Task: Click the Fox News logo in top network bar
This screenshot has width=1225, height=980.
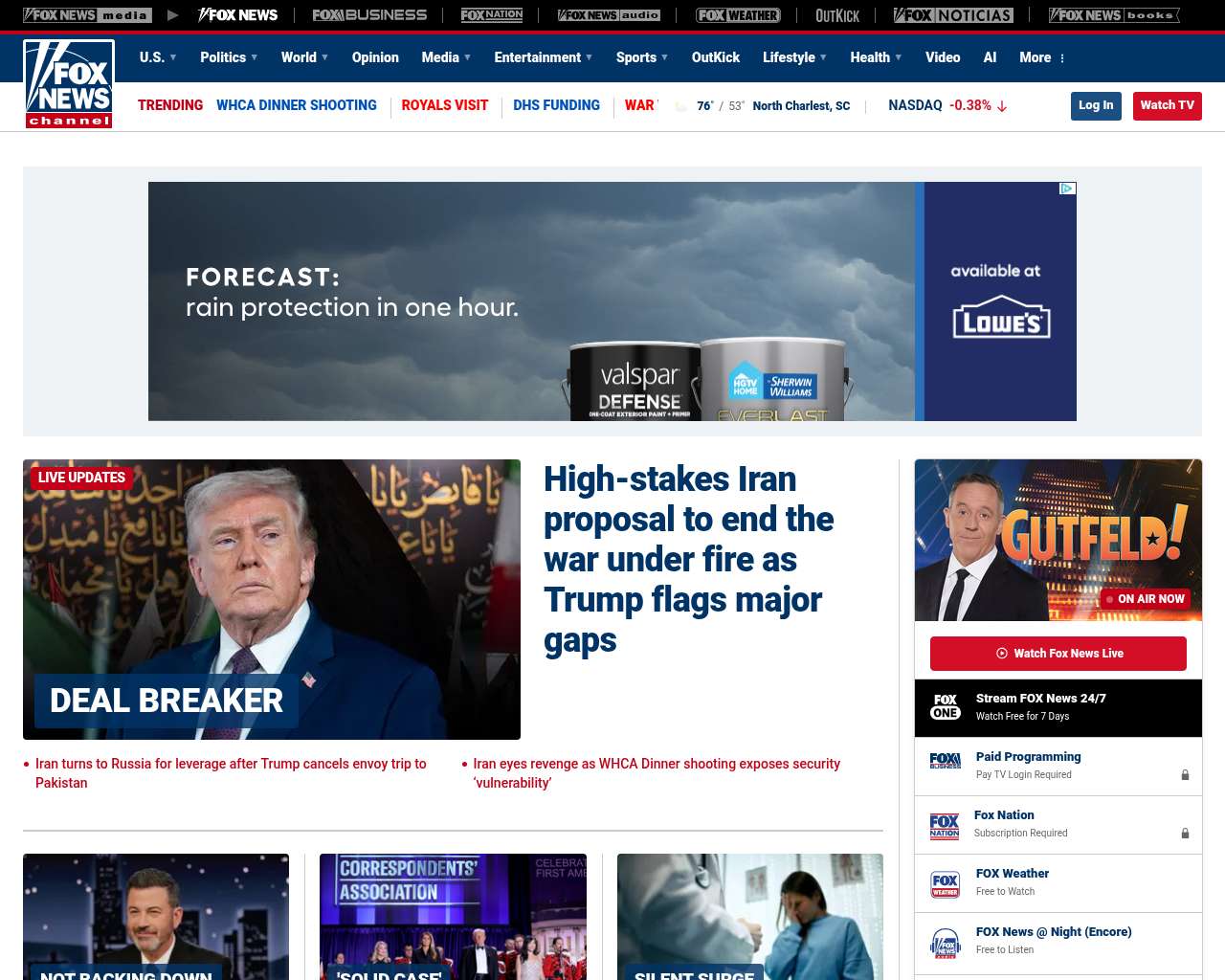Action: coord(237,15)
